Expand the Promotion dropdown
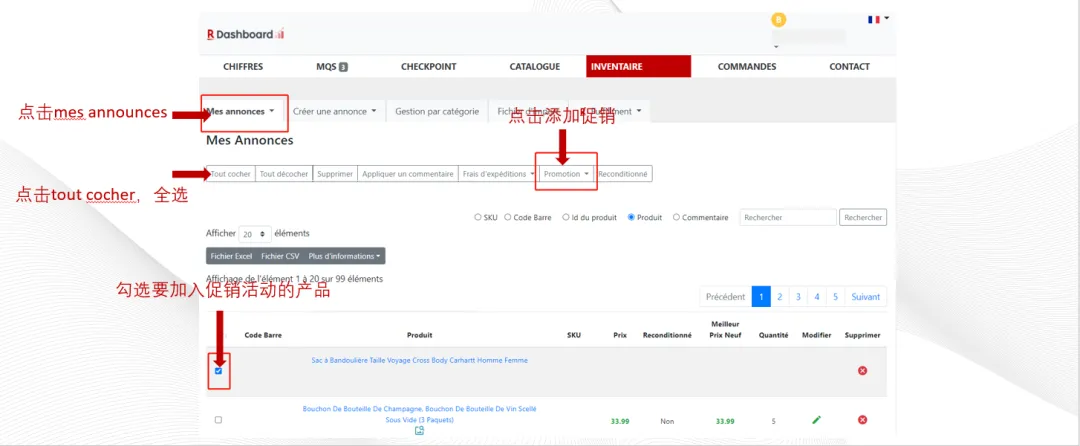Viewport: 1080px width, 446px height. click(566, 174)
